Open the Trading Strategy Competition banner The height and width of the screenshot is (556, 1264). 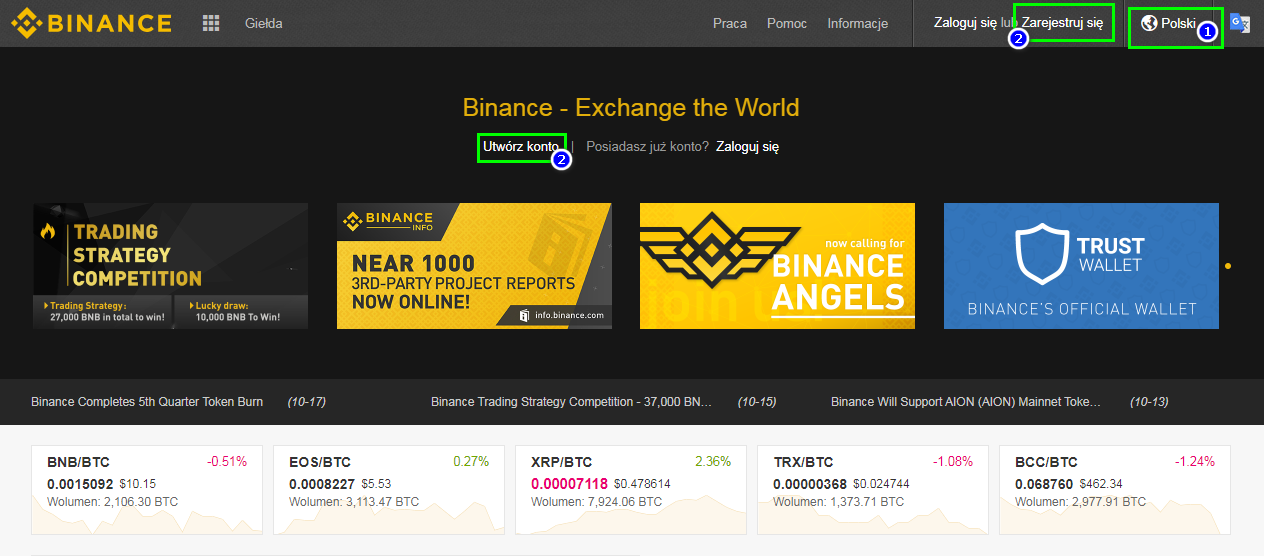coord(170,266)
